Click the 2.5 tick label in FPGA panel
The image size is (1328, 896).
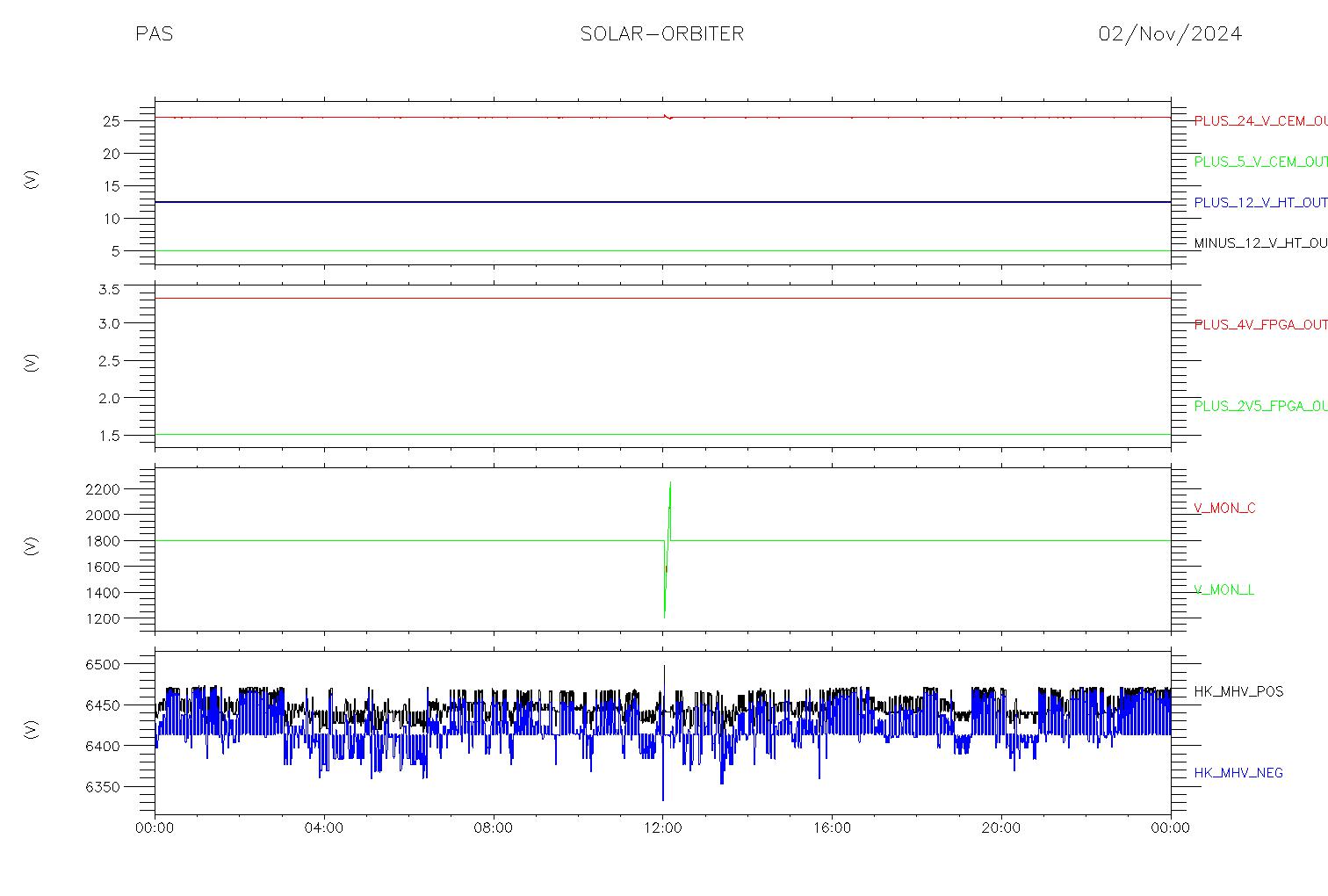tap(108, 361)
